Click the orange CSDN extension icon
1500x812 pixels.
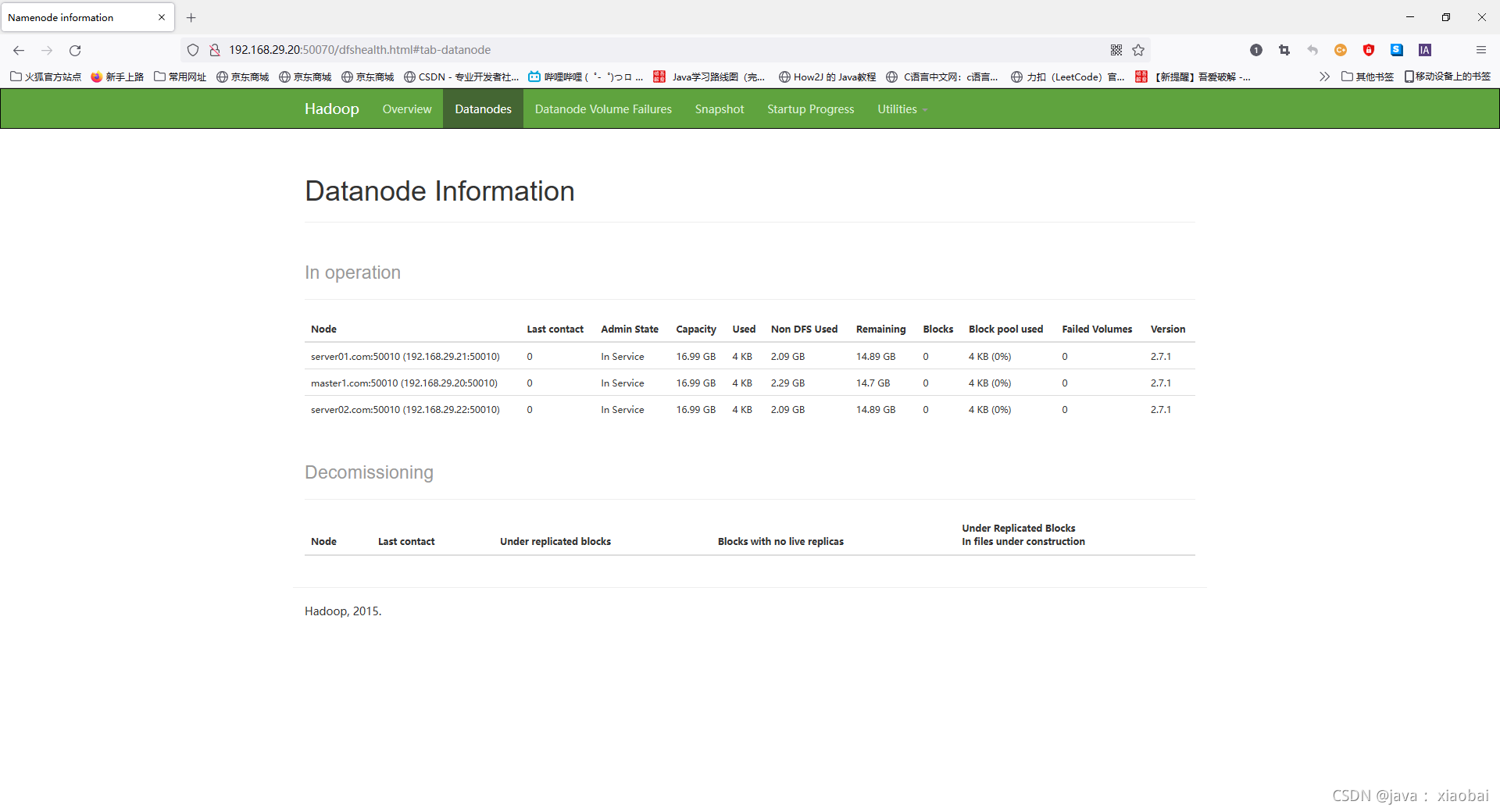pyautogui.click(x=1341, y=50)
